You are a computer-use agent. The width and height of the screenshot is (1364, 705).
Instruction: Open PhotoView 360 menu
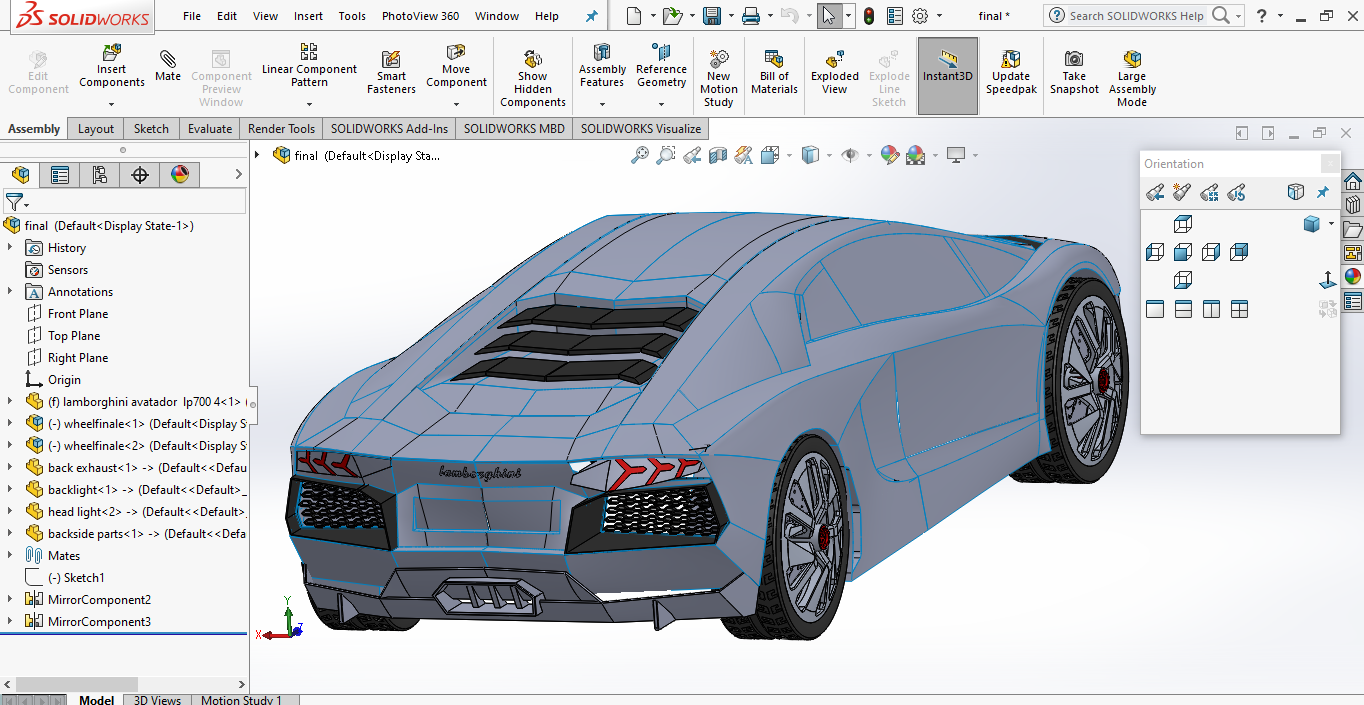coord(421,16)
